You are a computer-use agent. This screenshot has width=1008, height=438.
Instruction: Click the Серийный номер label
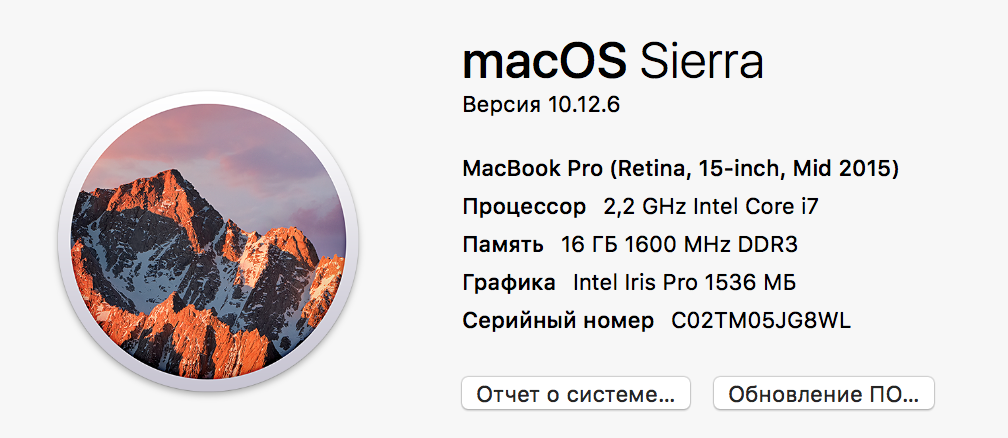click(558, 321)
